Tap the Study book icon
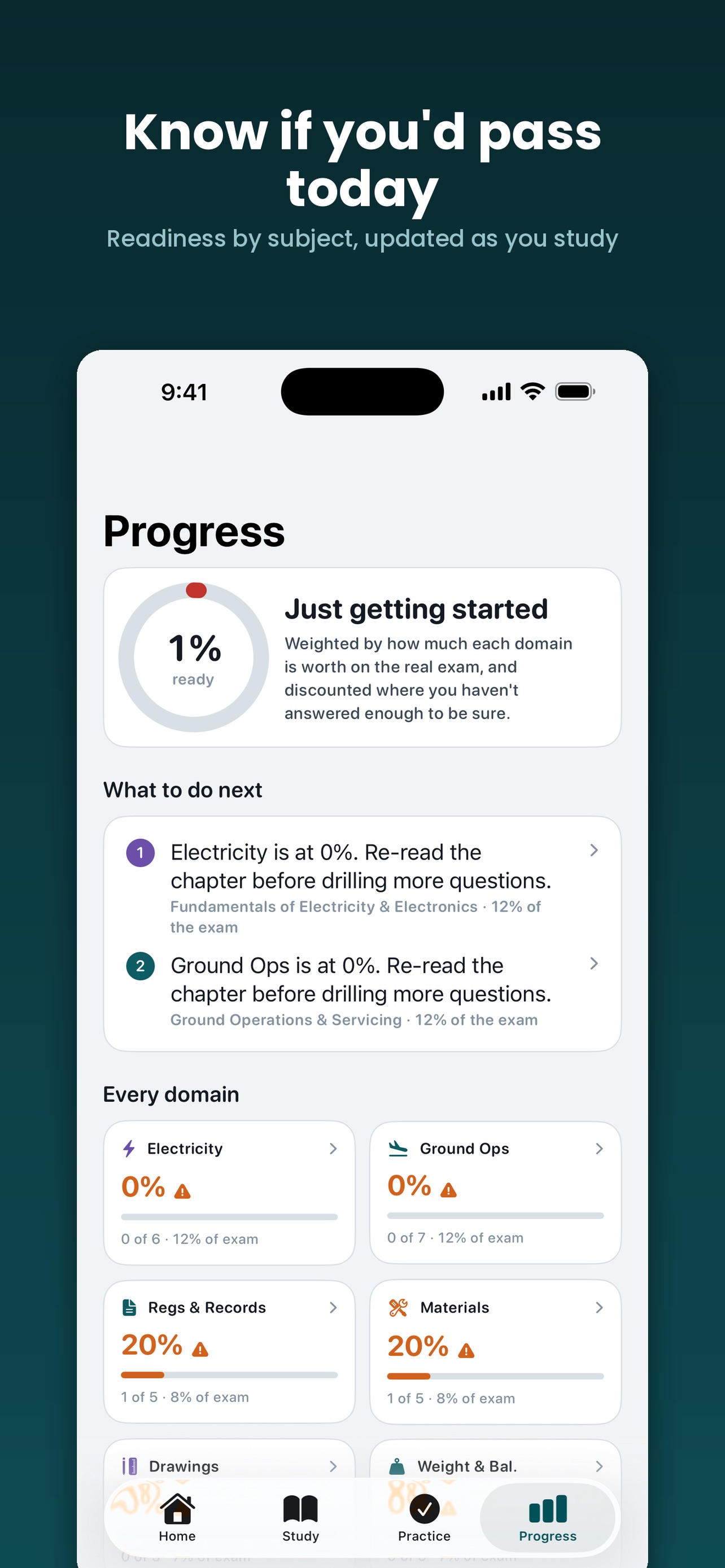725x1568 pixels. [x=301, y=1509]
